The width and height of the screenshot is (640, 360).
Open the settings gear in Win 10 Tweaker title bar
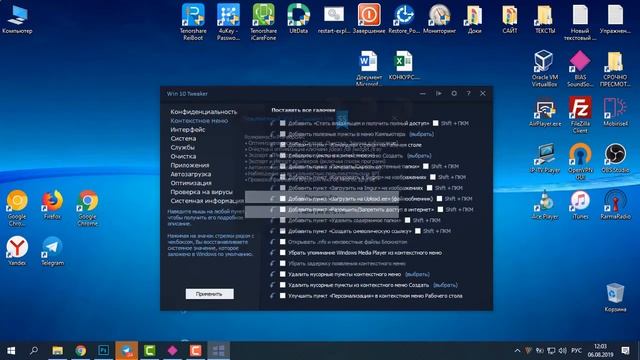click(x=454, y=93)
